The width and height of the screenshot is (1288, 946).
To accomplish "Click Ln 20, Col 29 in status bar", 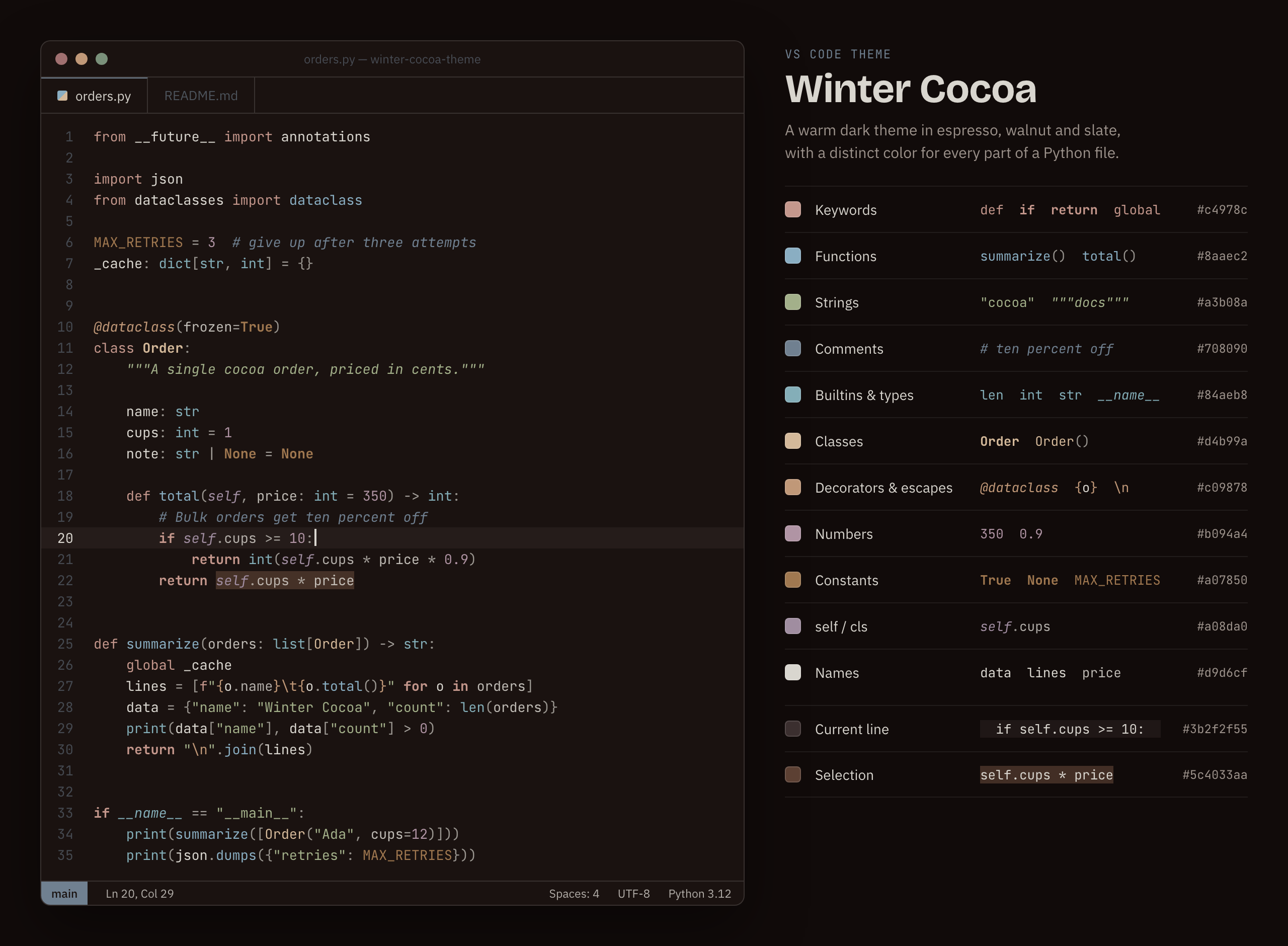I will point(140,893).
